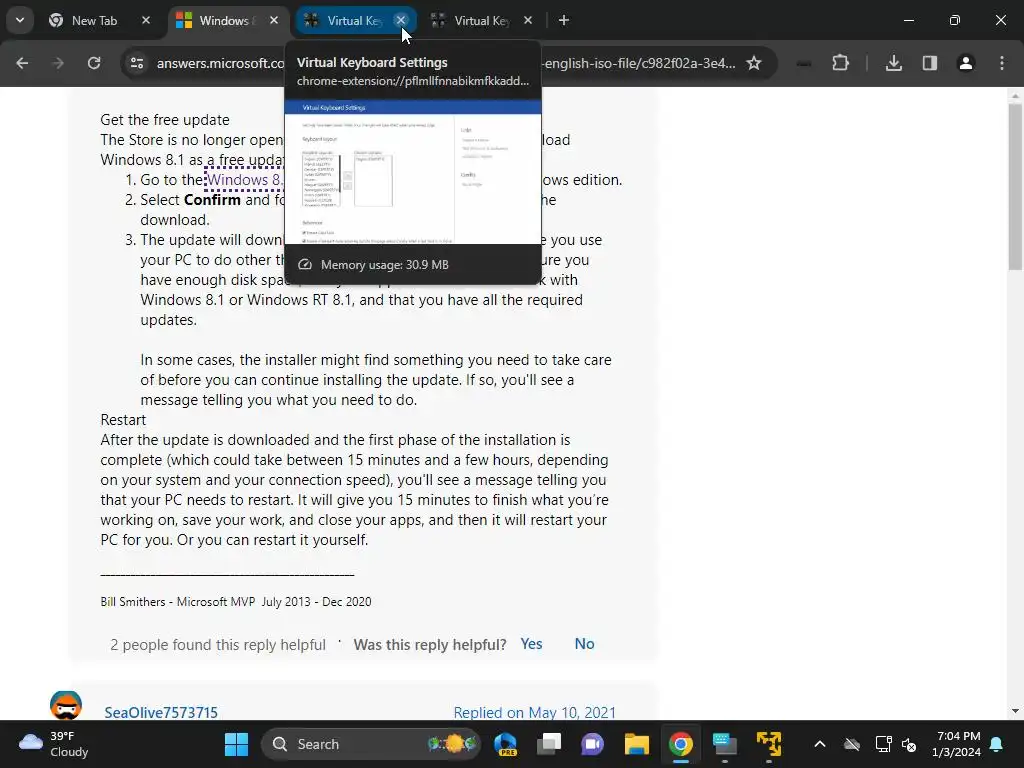Open the Chrome downloads panel

(894, 63)
